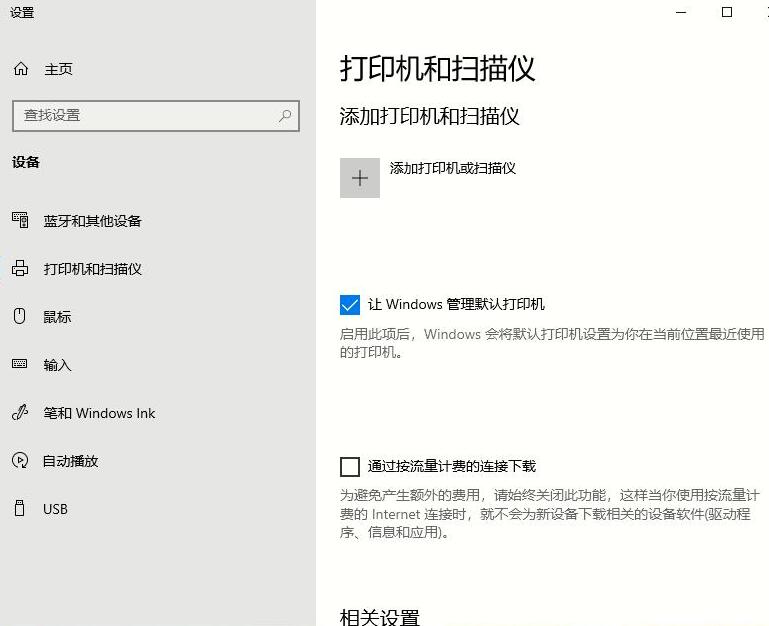Screen dimensions: 769x626
Task: Click the 设备 category heading
Action: (x=26, y=162)
